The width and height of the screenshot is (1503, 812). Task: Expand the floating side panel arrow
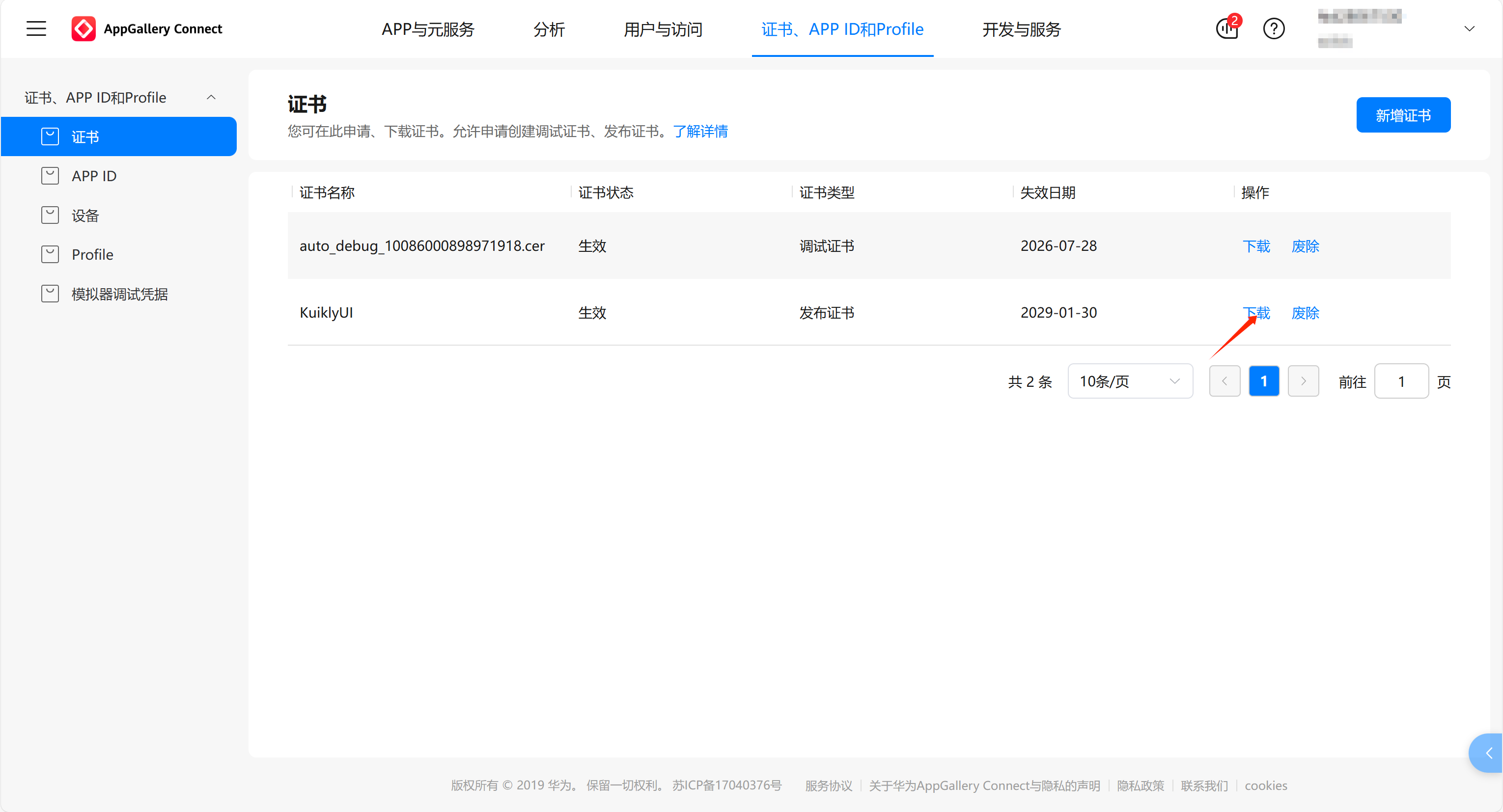pos(1488,753)
